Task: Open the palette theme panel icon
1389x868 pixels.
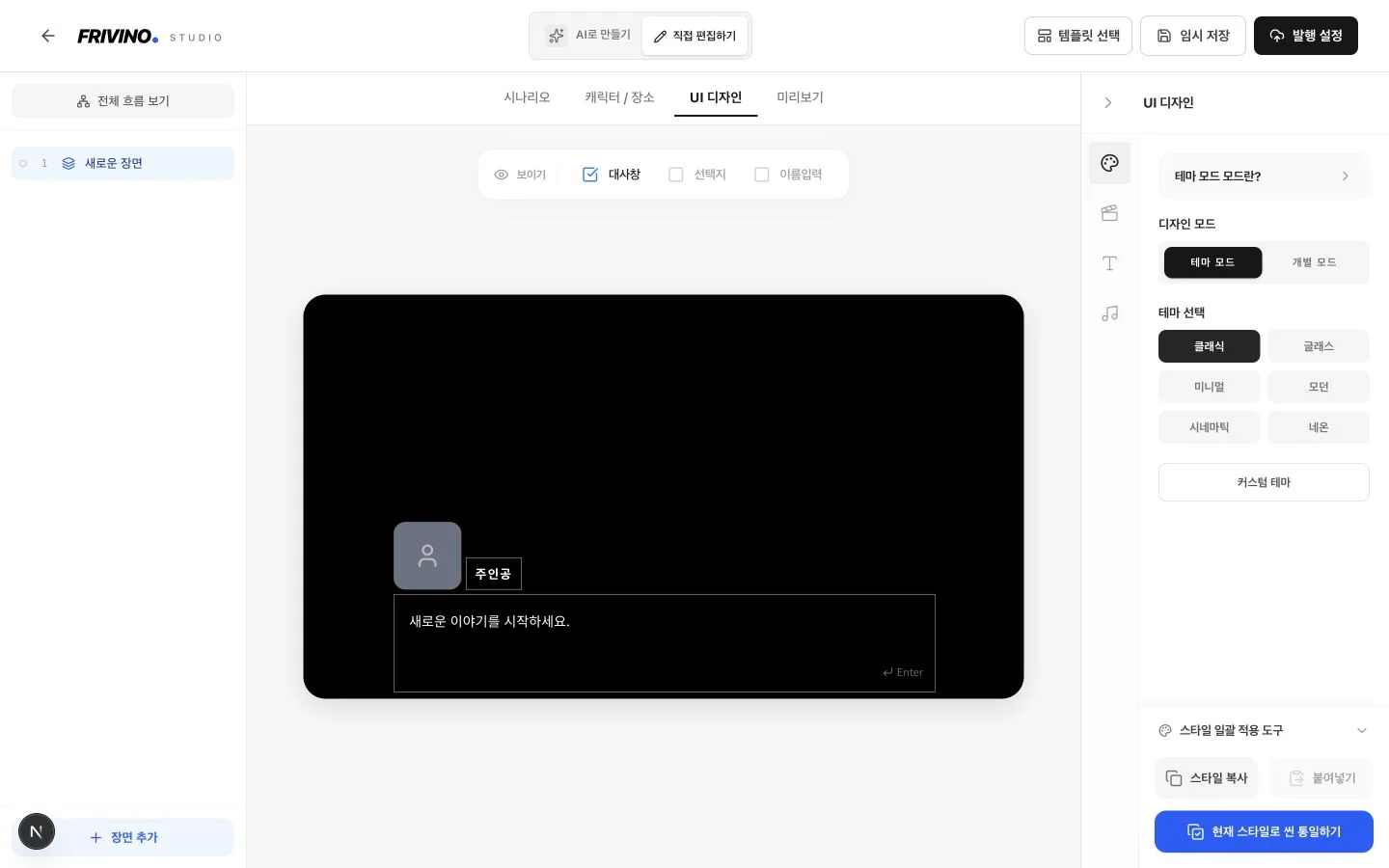Action: [1109, 163]
